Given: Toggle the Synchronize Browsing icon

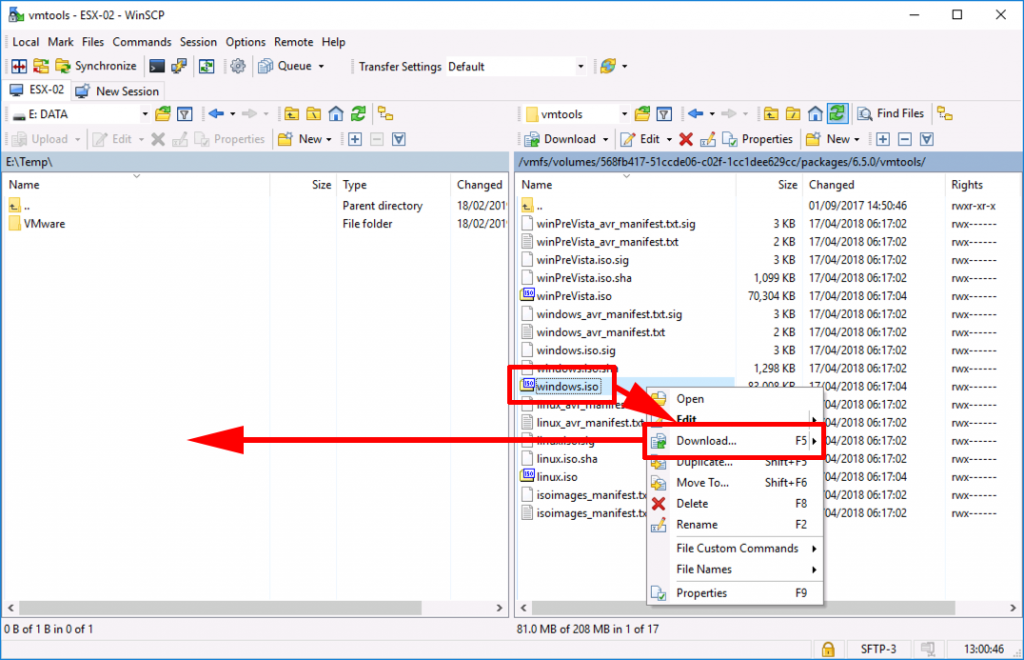Looking at the screenshot, I should pyautogui.click(x=206, y=66).
